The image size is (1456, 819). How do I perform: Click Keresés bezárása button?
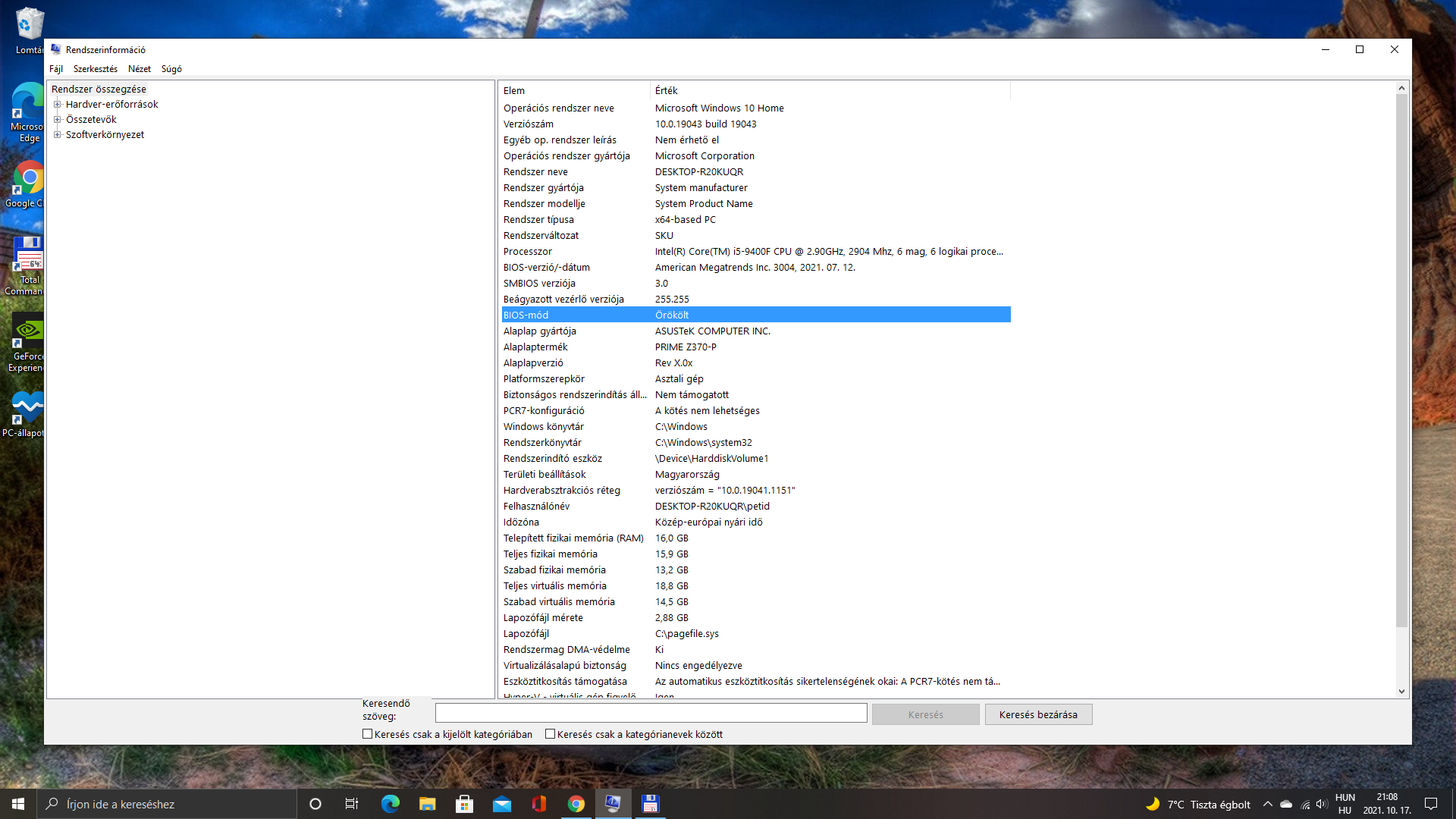click(1038, 714)
